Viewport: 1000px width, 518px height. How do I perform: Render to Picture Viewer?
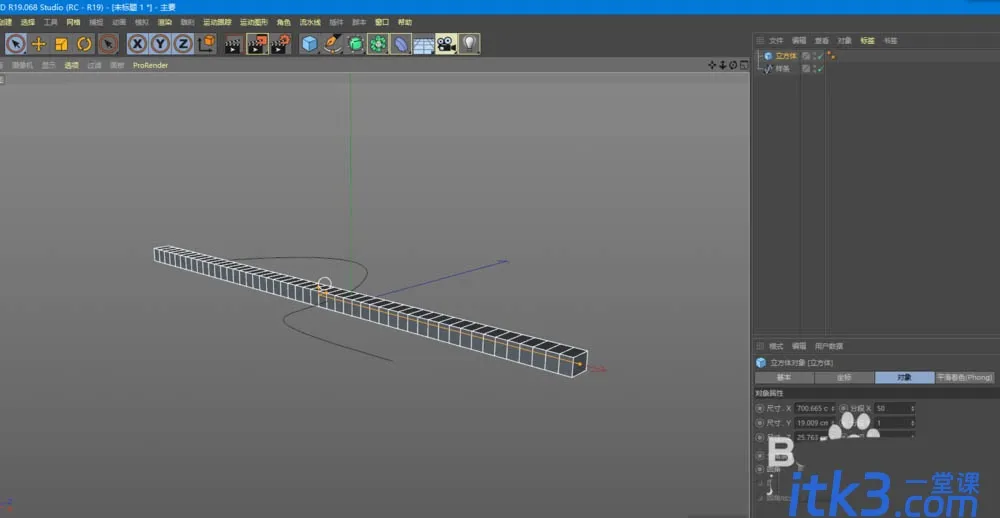pos(257,44)
